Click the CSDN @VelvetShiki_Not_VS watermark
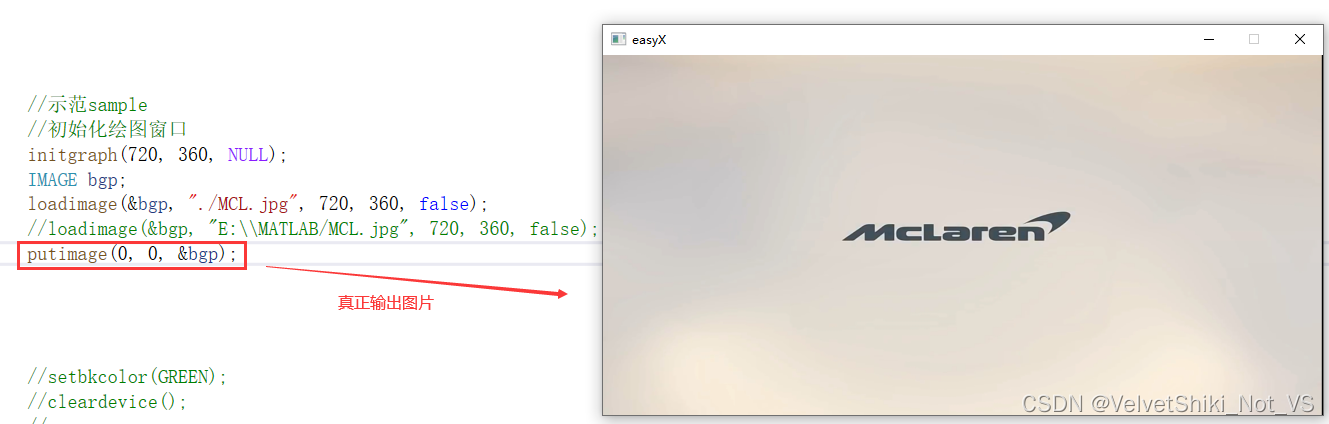This screenshot has width=1329, height=424. 1168,403
